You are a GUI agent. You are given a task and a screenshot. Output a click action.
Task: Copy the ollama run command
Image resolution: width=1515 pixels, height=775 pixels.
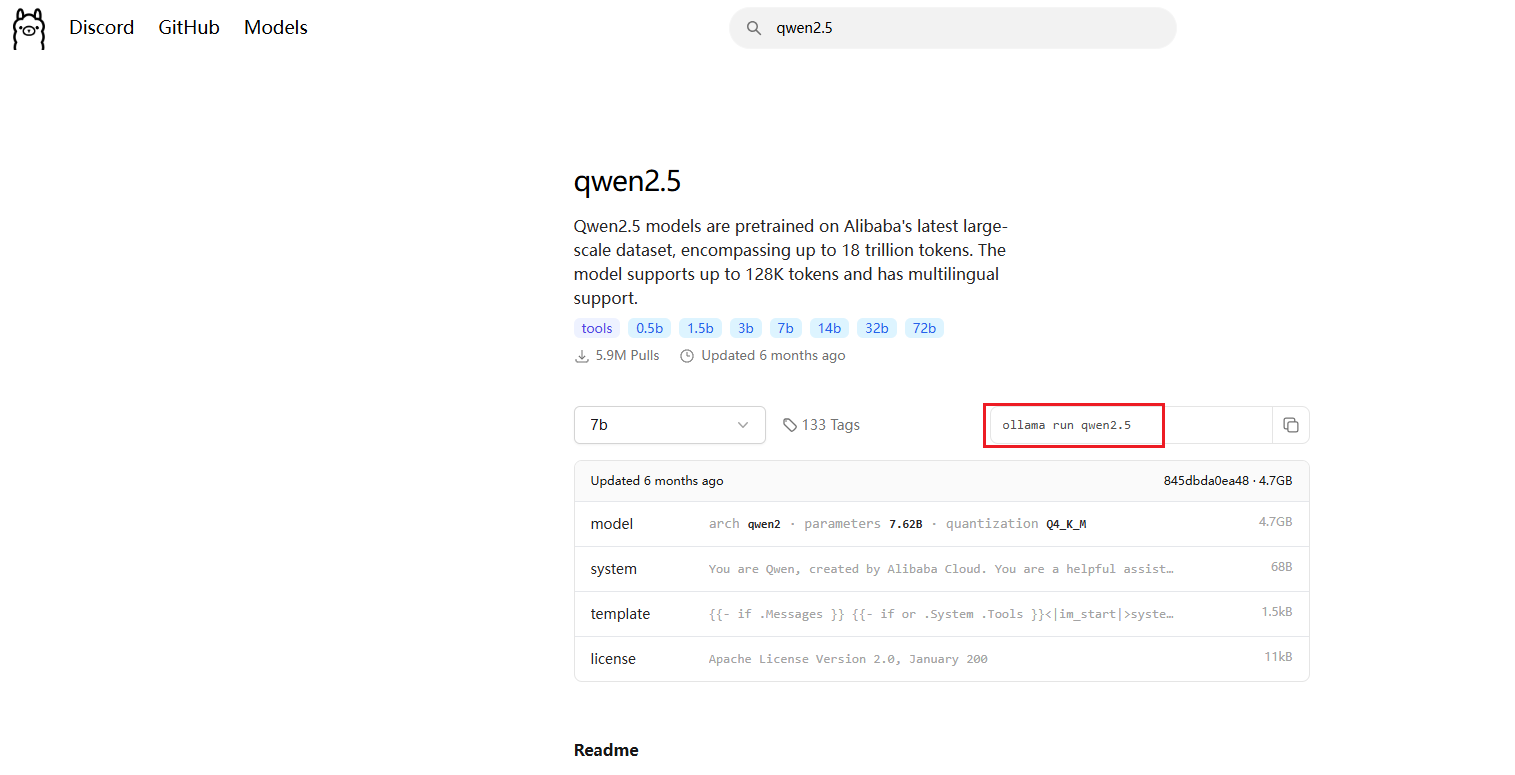click(x=1290, y=425)
